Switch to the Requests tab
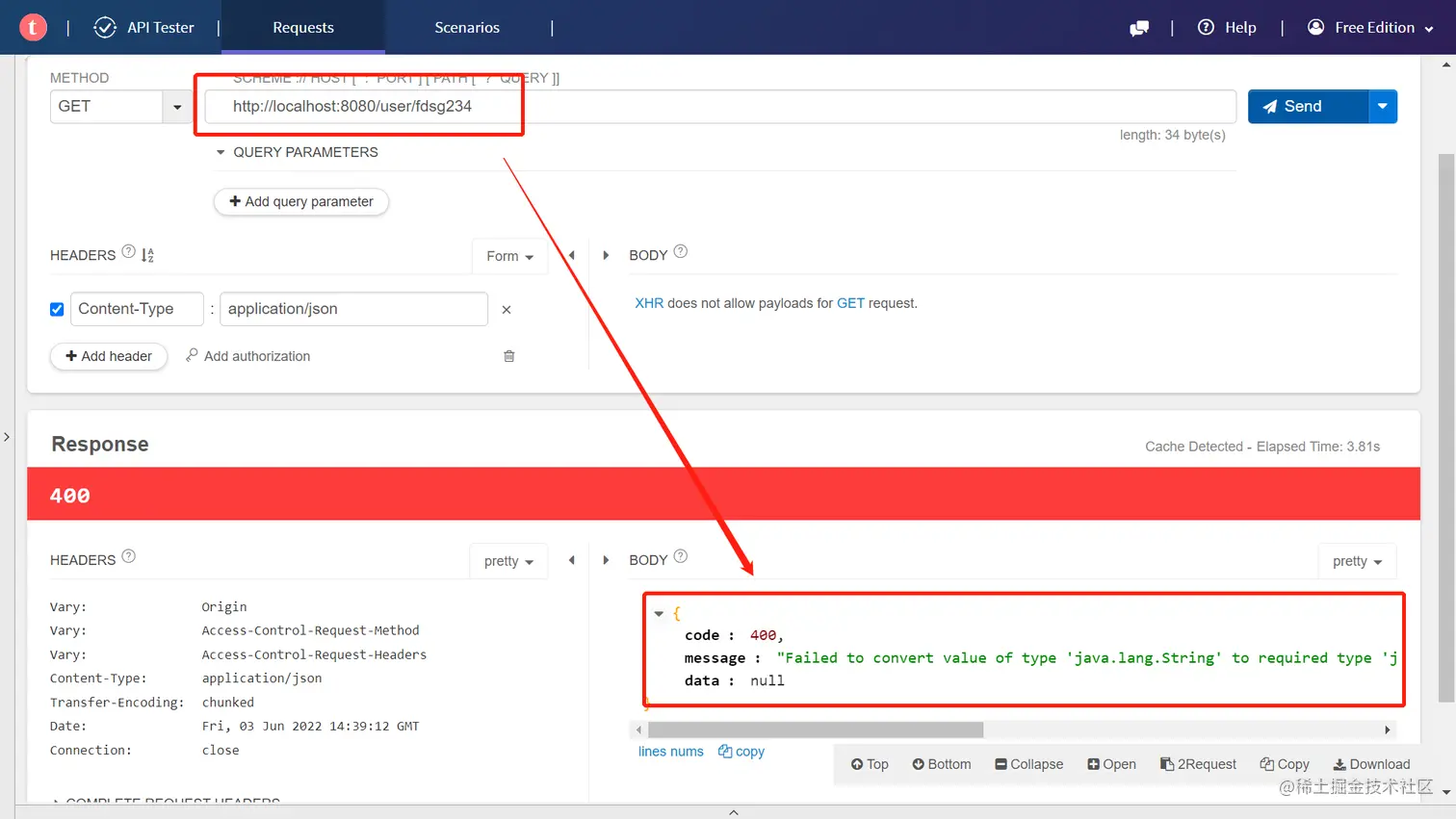The image size is (1456, 819). click(303, 27)
